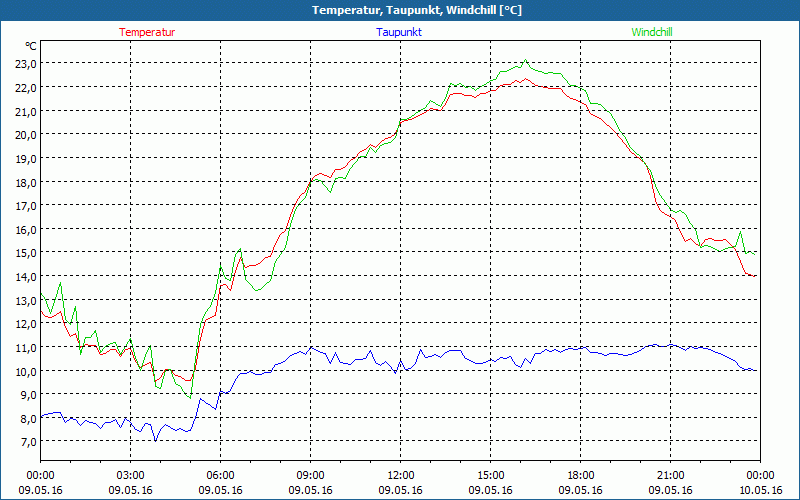Click the 09.05.16 date under 12:00
Screen dimensions: 800x500
pyautogui.click(x=401, y=490)
